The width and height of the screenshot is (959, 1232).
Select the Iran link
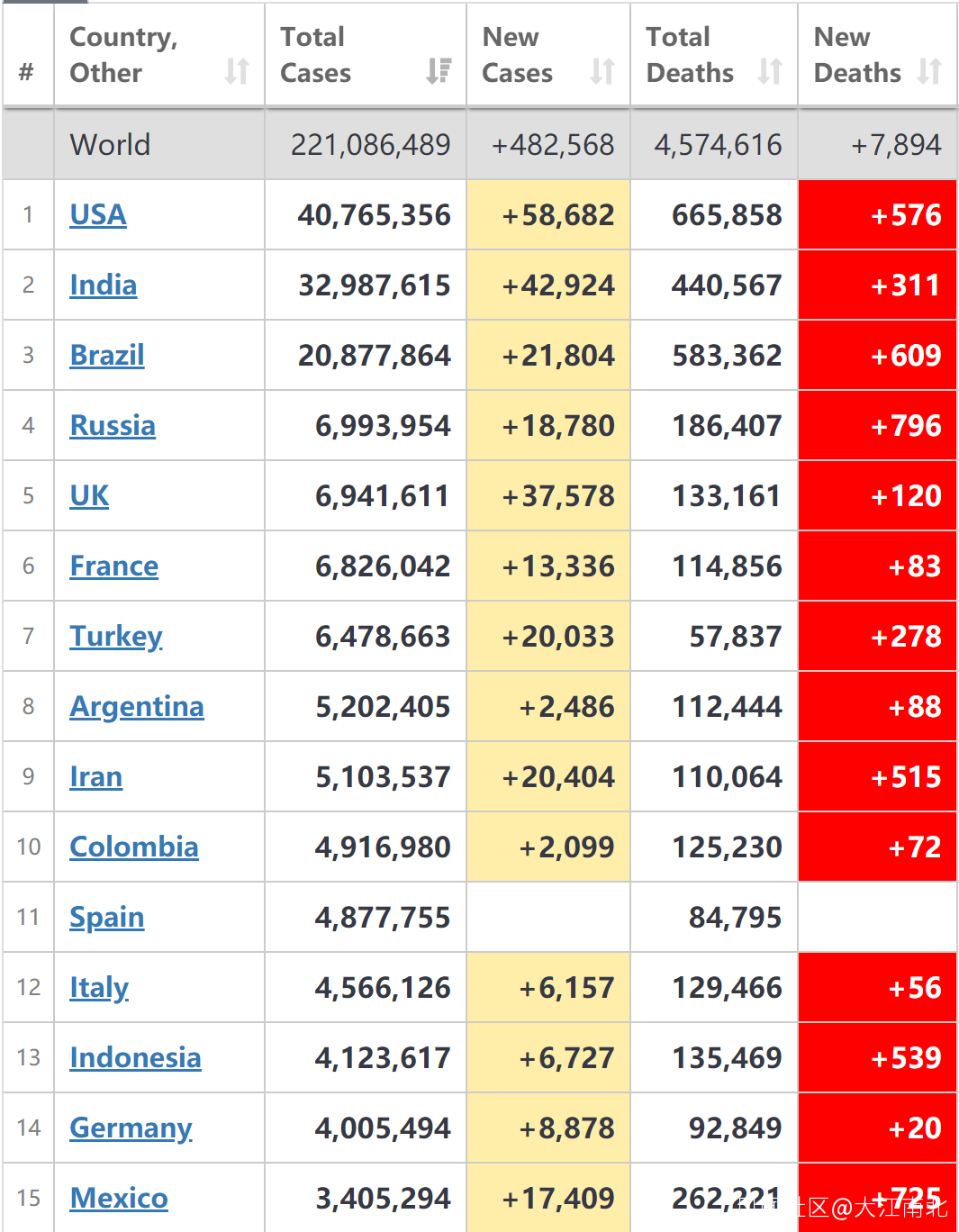point(96,777)
